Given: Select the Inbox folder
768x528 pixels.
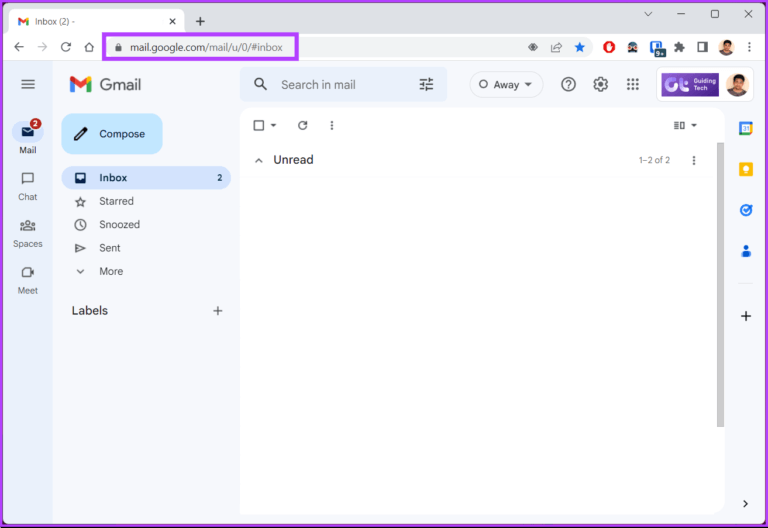Looking at the screenshot, I should pyautogui.click(x=146, y=178).
